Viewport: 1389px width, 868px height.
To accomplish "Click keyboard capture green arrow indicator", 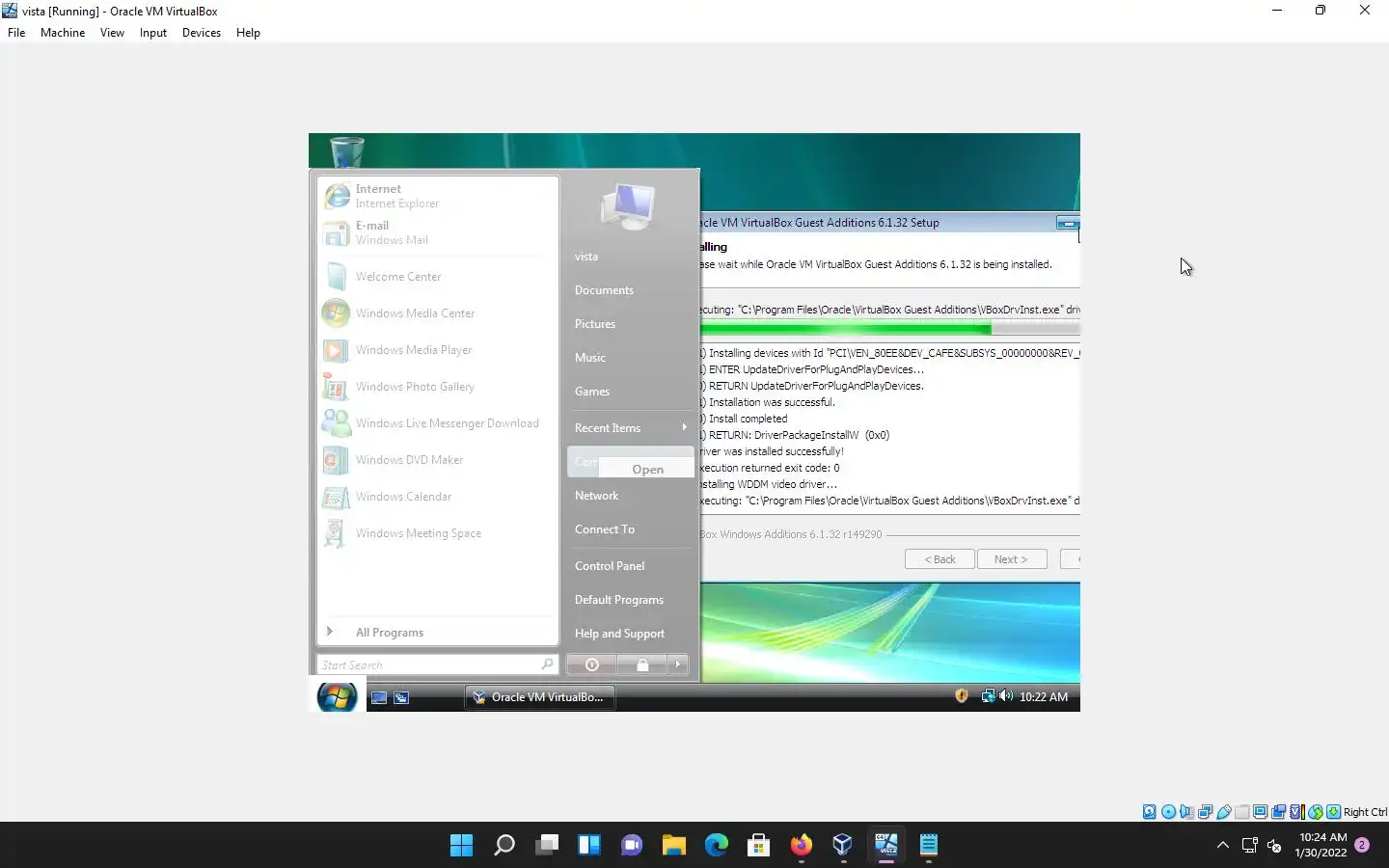I will pos(1334,812).
